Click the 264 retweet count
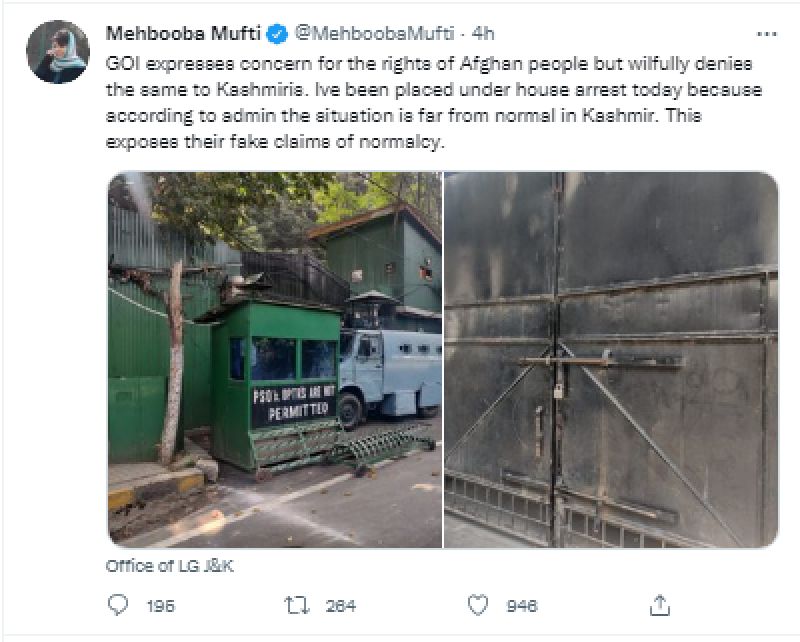The image size is (800, 642). pyautogui.click(x=340, y=606)
